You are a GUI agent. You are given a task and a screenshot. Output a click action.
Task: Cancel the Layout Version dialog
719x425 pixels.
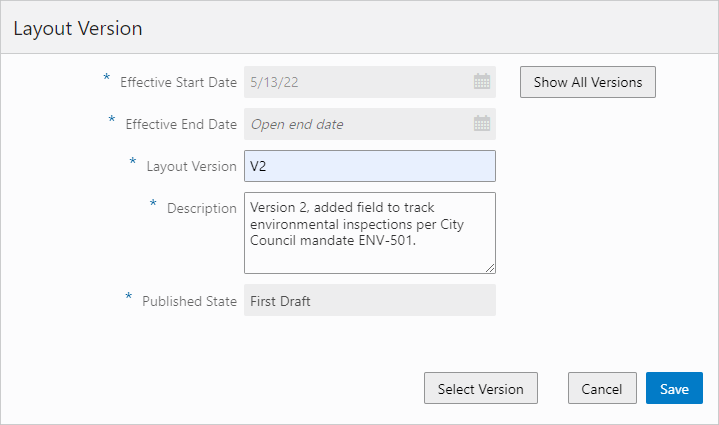point(602,388)
